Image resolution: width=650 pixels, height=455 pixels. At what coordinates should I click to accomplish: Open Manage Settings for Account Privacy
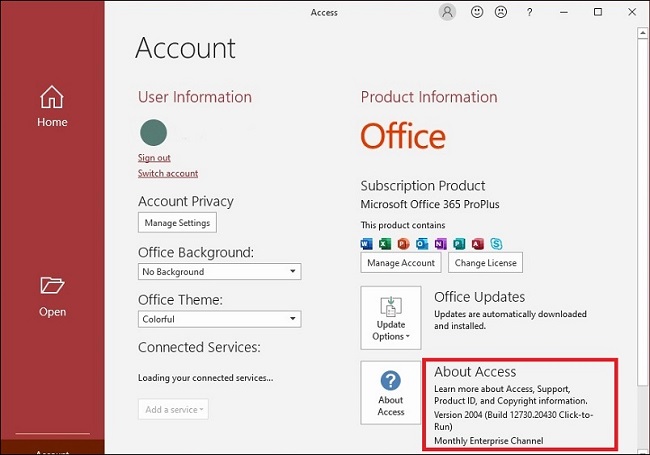click(x=177, y=223)
